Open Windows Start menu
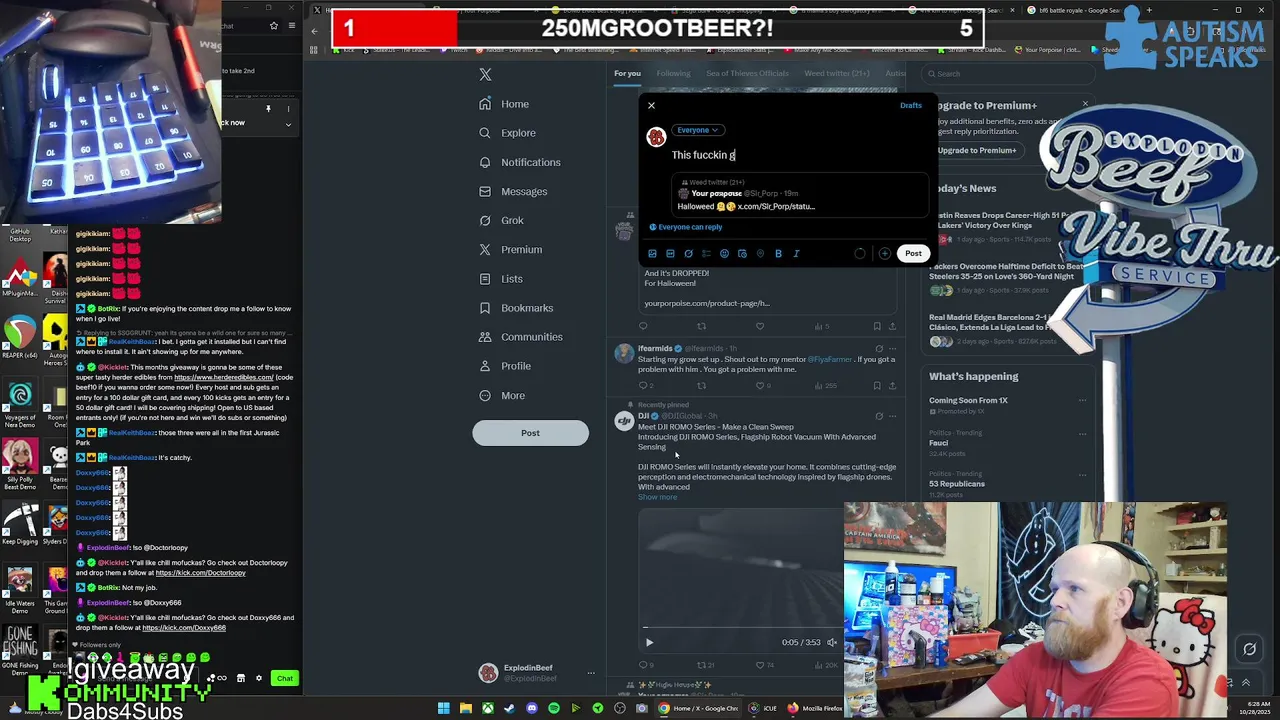 tap(443, 708)
